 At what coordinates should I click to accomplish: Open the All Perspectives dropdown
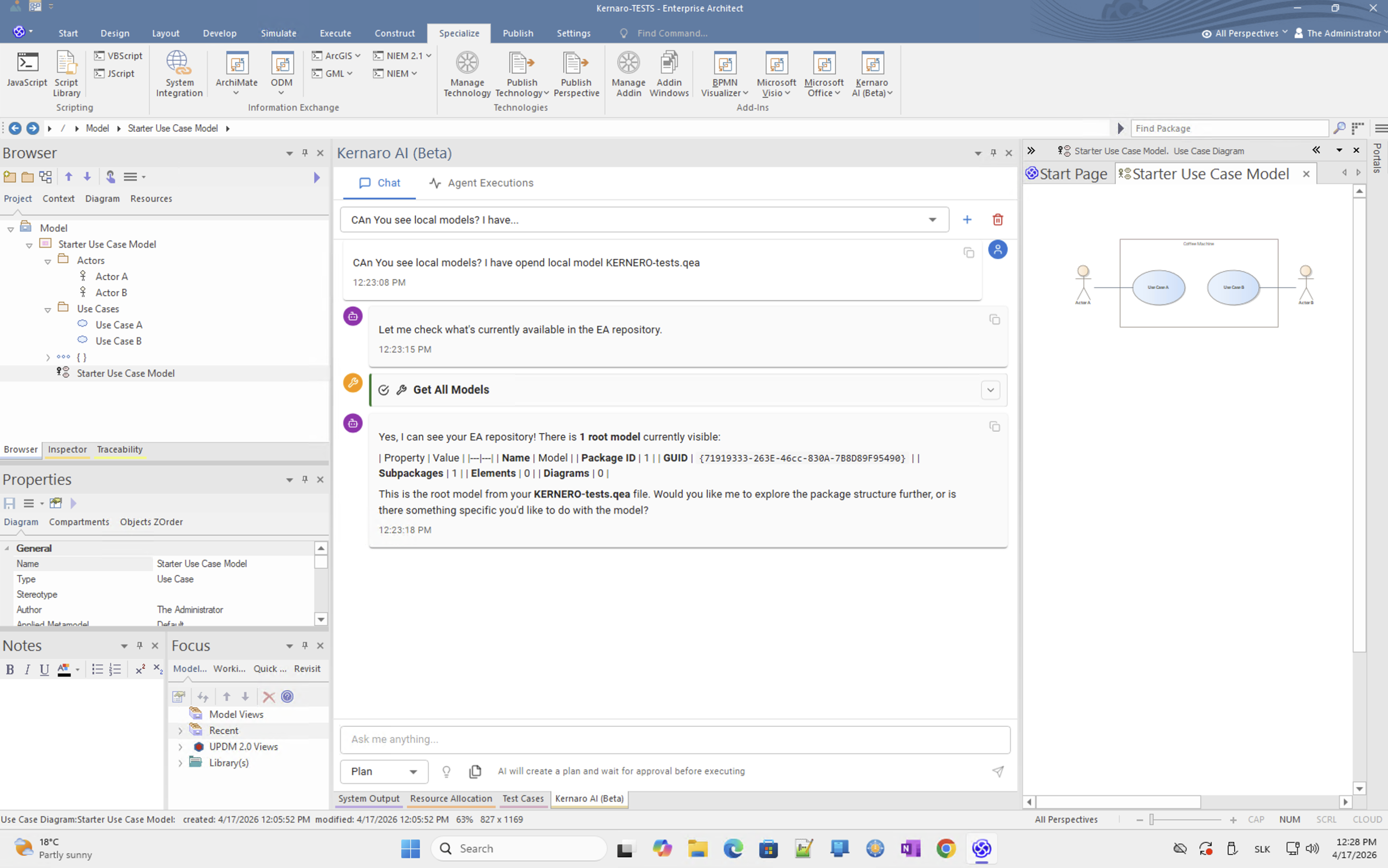pyautogui.click(x=1244, y=33)
